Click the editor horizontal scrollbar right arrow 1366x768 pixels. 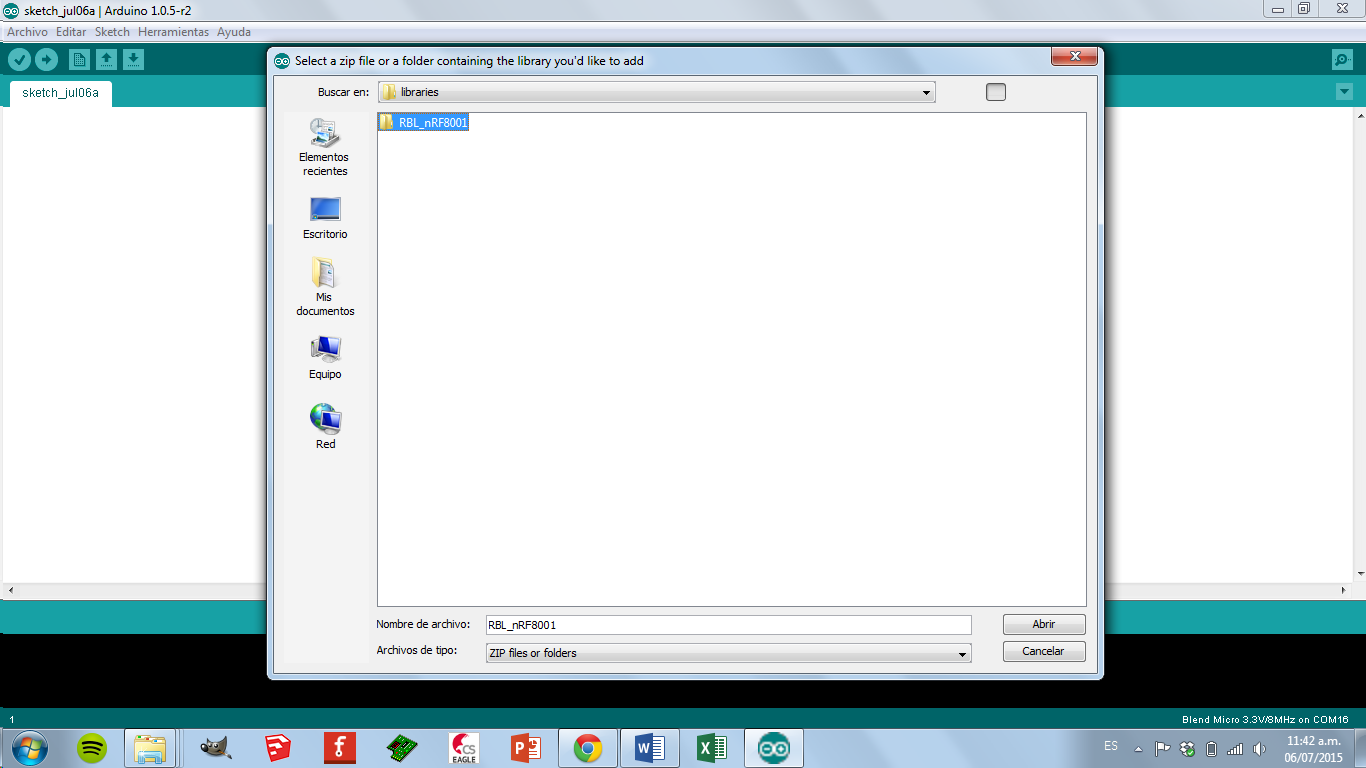pos(1346,591)
